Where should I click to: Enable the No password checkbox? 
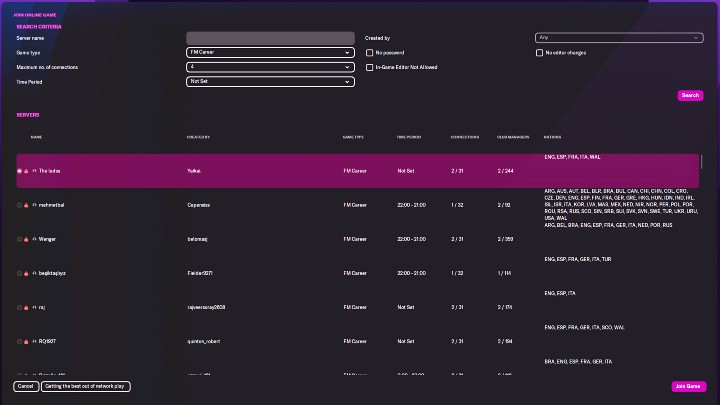tap(370, 52)
